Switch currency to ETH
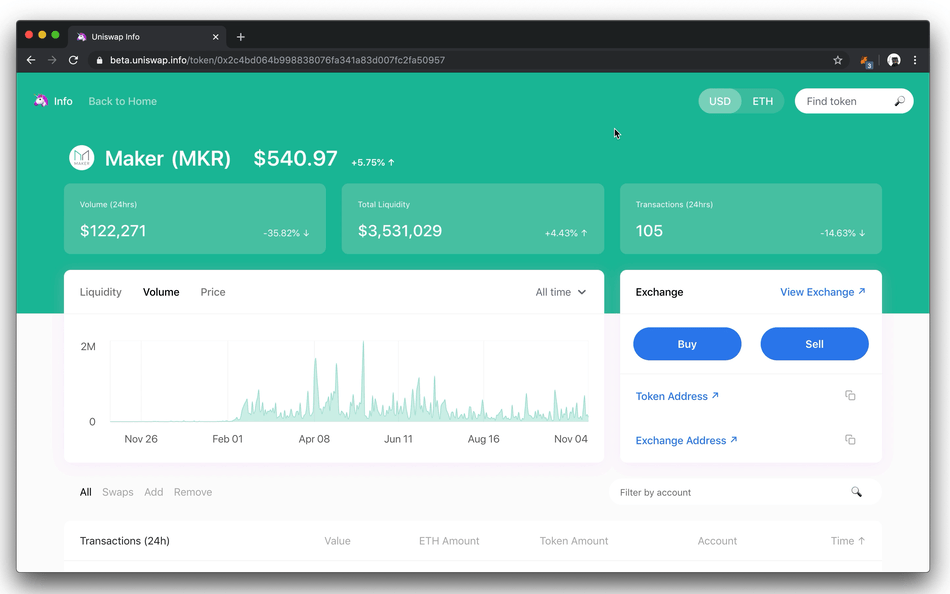 pyautogui.click(x=762, y=101)
